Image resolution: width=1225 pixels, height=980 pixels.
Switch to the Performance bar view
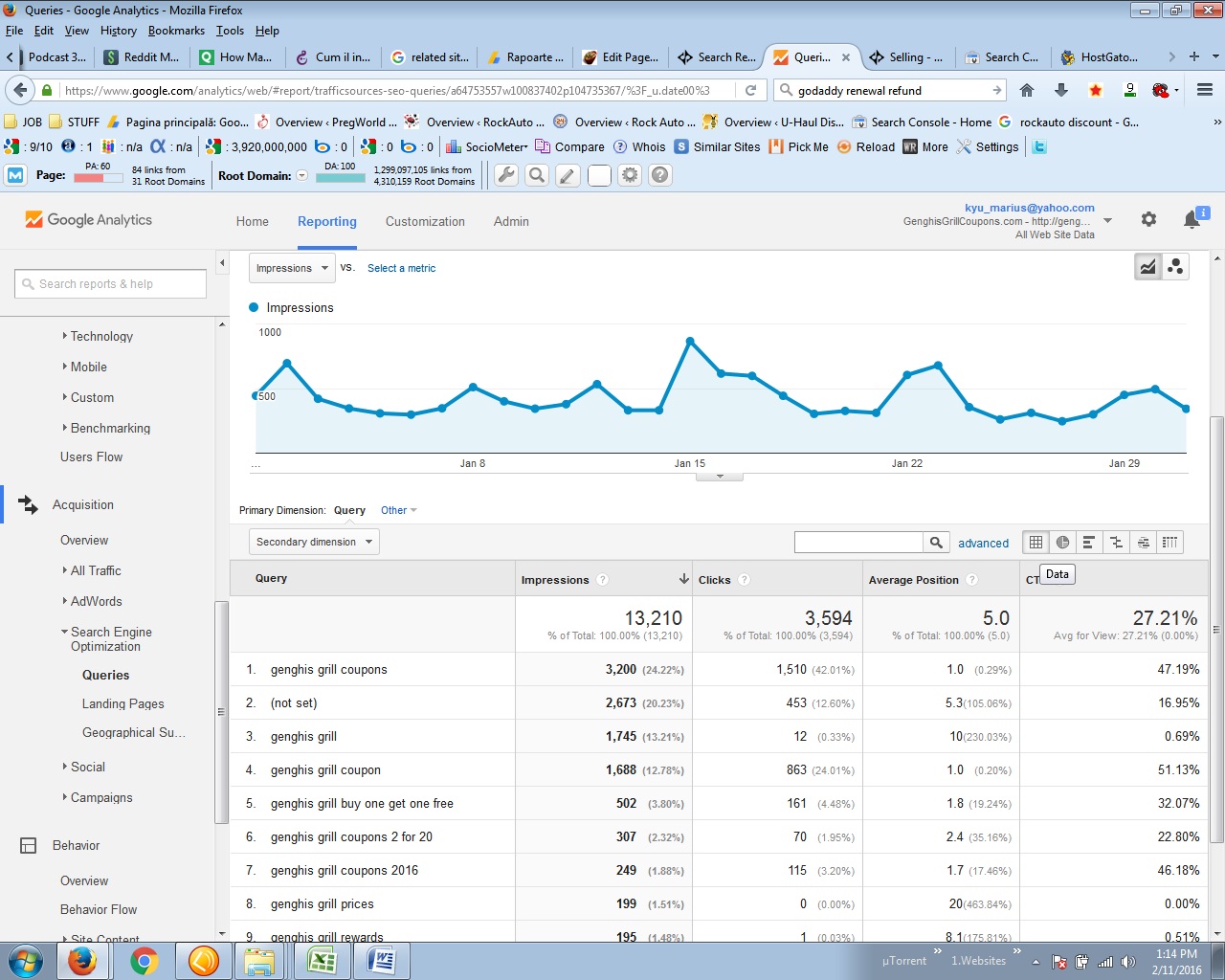pyautogui.click(x=1089, y=543)
